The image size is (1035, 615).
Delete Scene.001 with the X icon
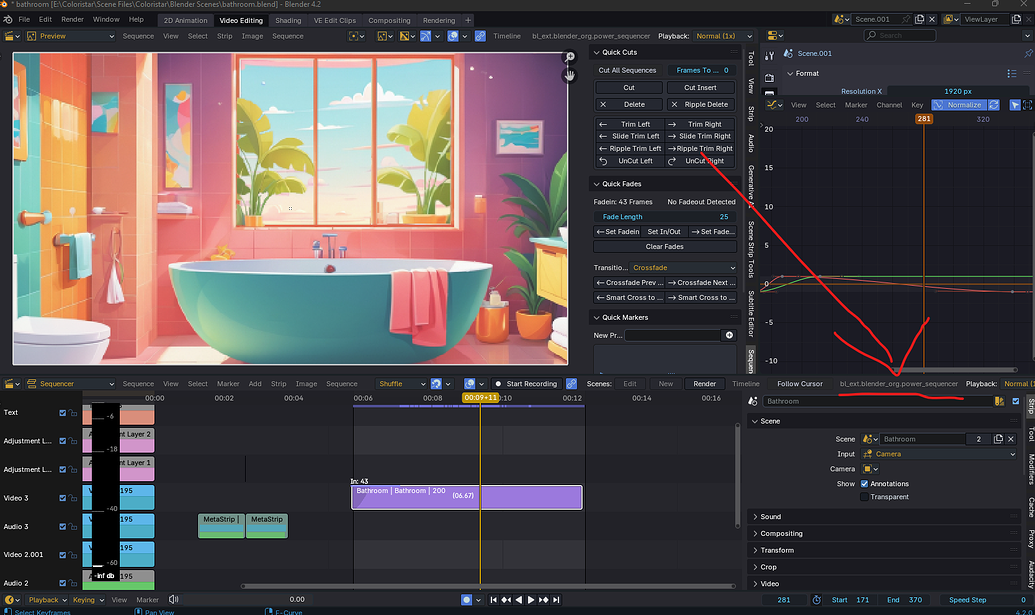click(932, 19)
